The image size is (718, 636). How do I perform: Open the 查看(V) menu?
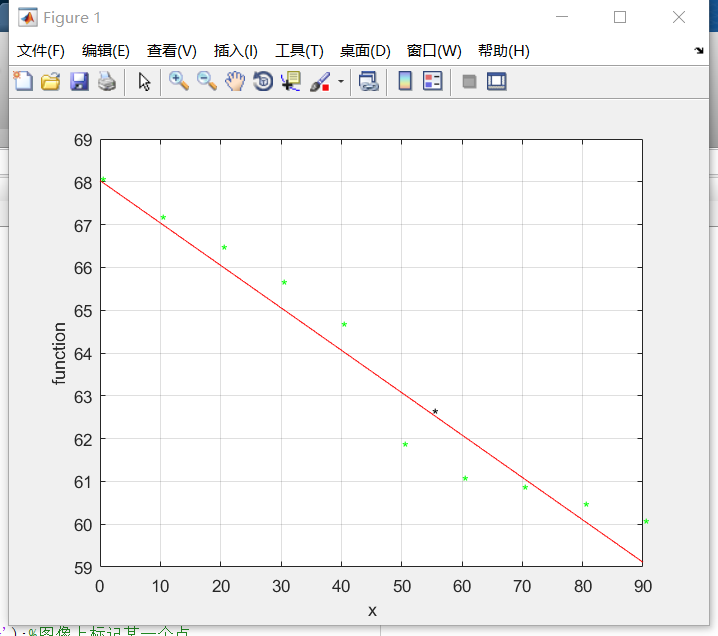172,50
